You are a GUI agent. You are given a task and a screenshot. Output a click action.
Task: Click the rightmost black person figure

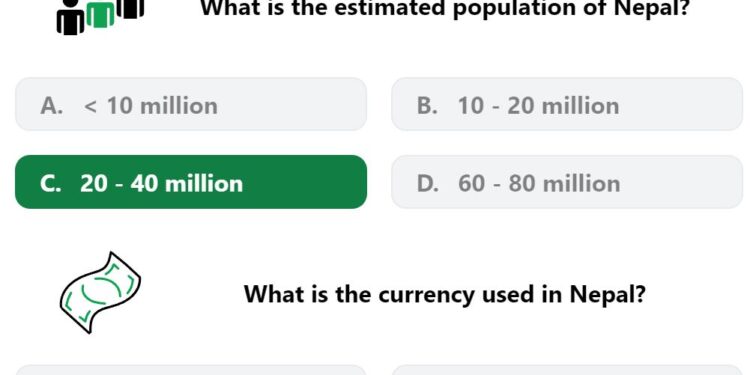[130, 10]
